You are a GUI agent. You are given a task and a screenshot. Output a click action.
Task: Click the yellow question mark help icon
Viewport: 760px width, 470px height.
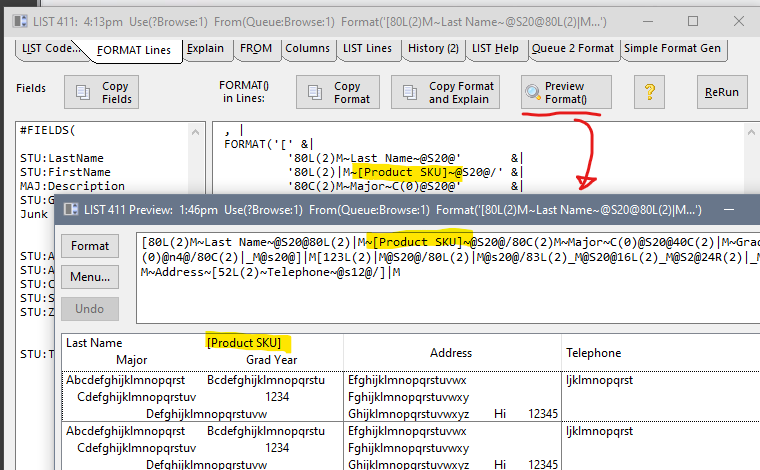(x=649, y=93)
